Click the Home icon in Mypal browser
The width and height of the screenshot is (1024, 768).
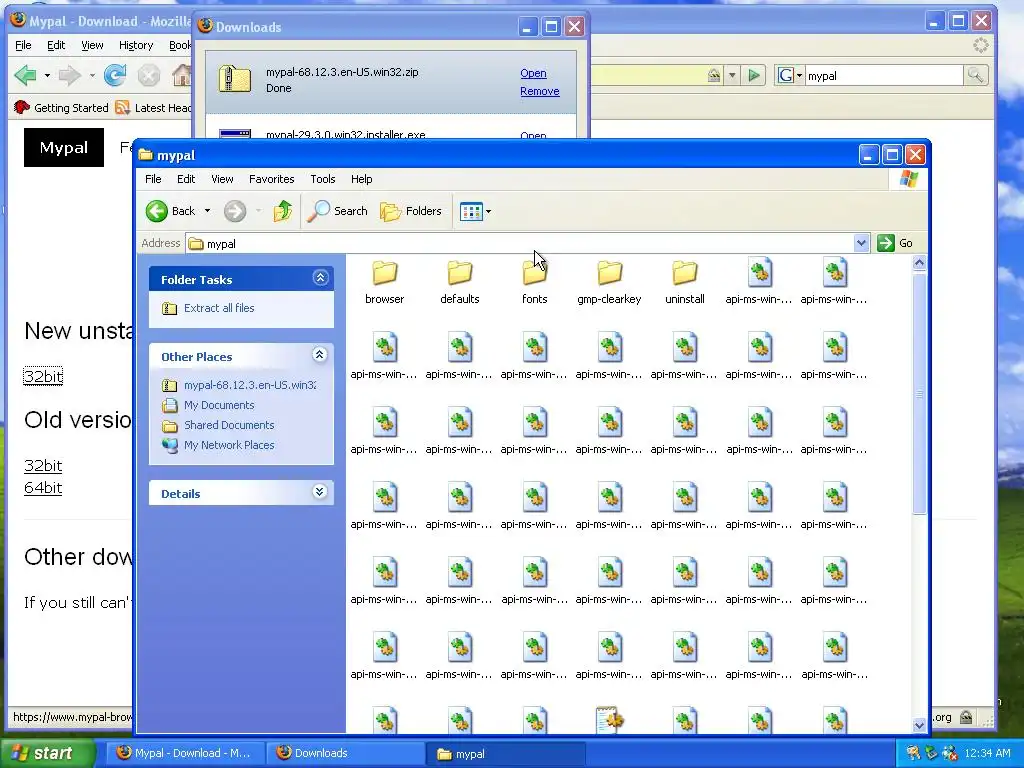click(182, 76)
